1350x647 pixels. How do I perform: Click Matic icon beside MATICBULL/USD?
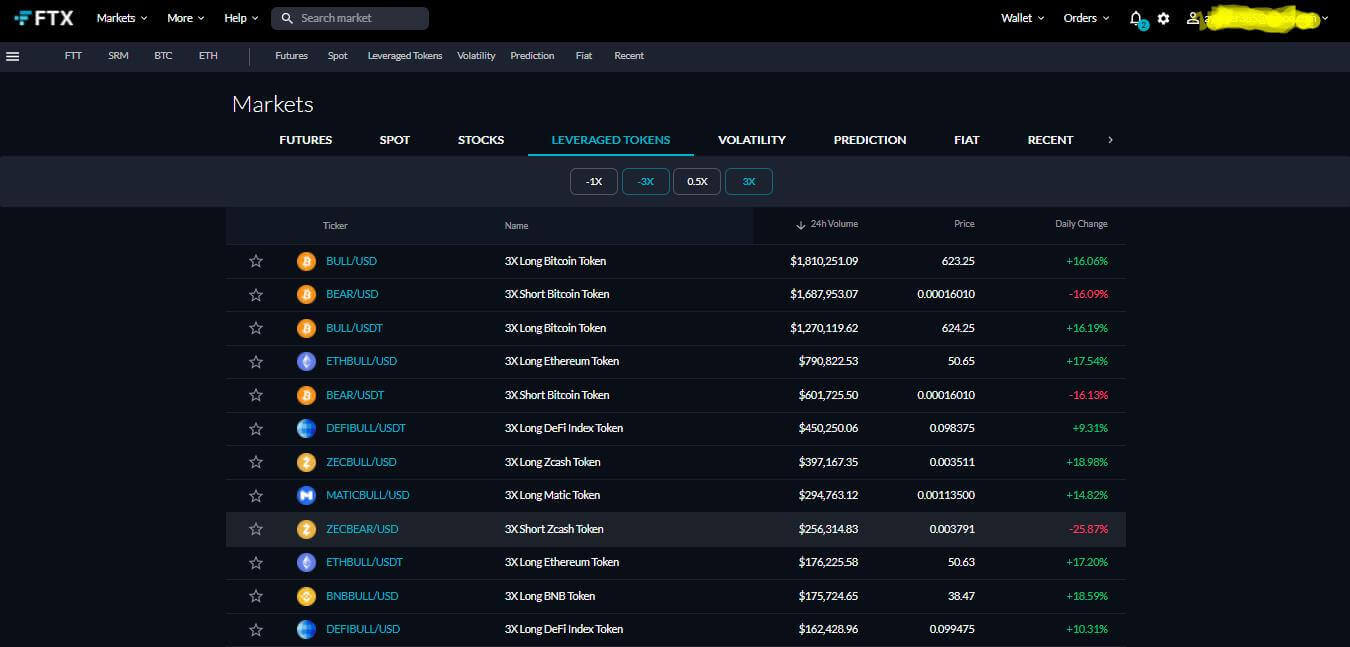tap(306, 495)
